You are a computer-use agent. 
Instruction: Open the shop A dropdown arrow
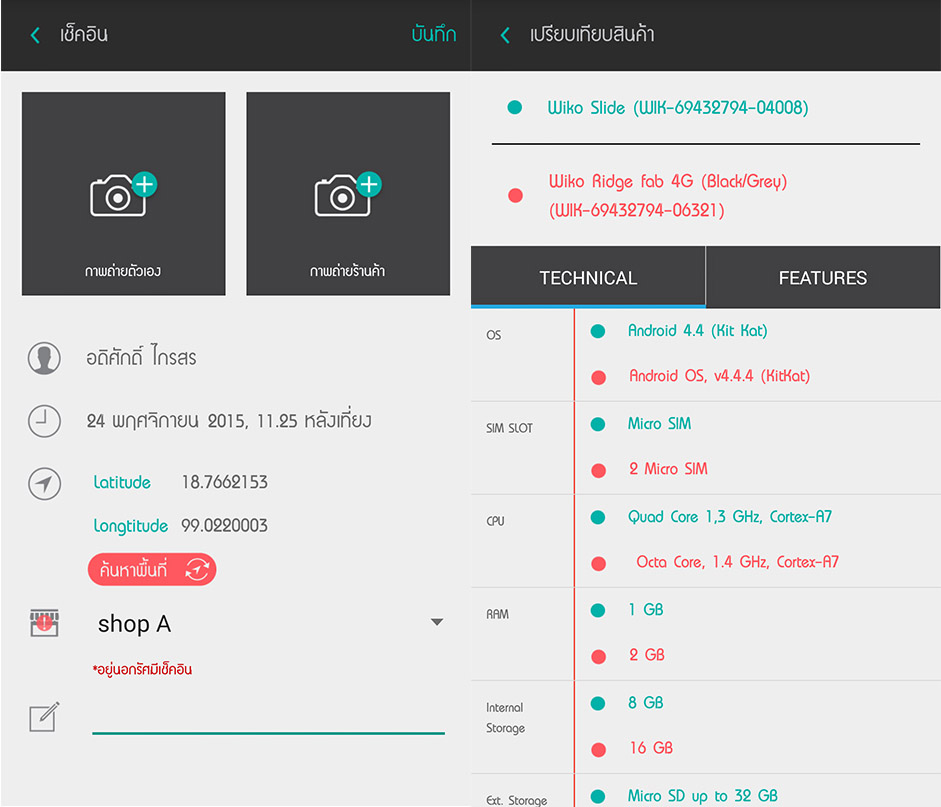click(x=436, y=623)
